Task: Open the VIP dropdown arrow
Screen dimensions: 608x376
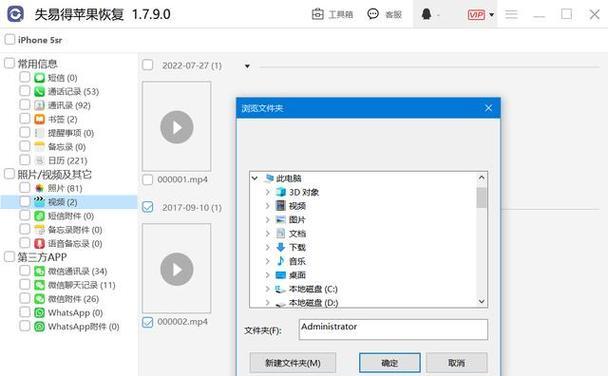Action: coord(492,15)
